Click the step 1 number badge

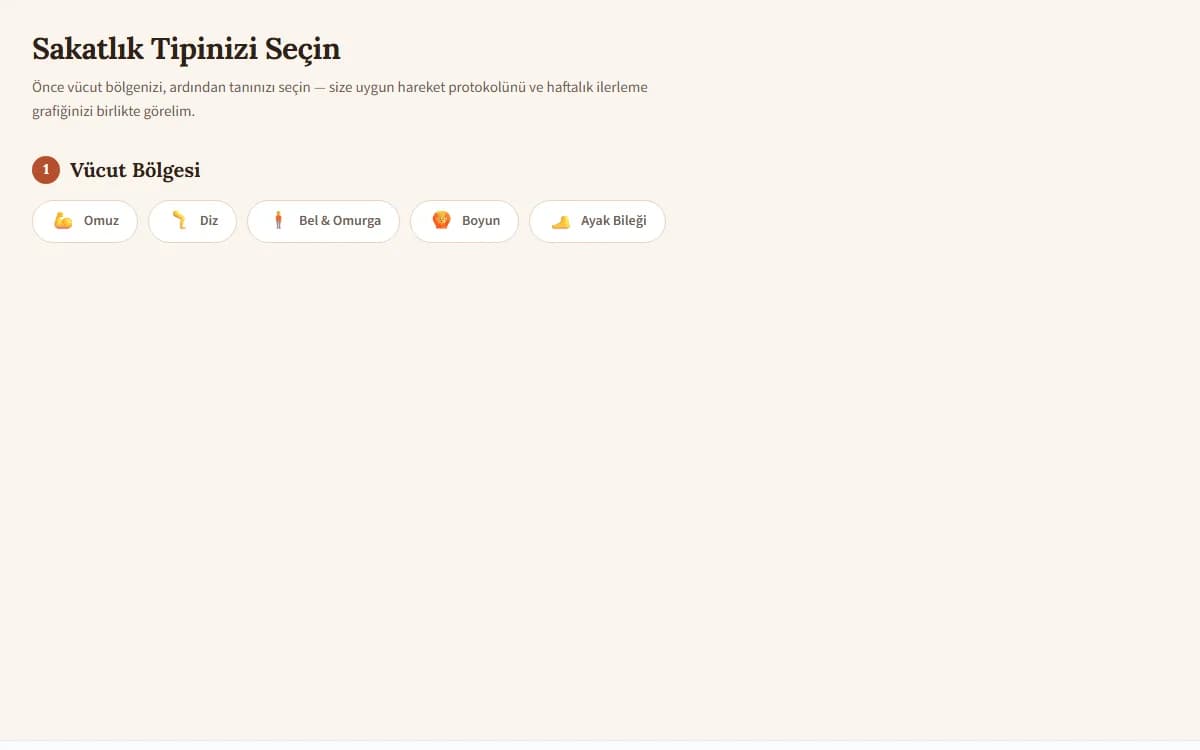pos(46,170)
